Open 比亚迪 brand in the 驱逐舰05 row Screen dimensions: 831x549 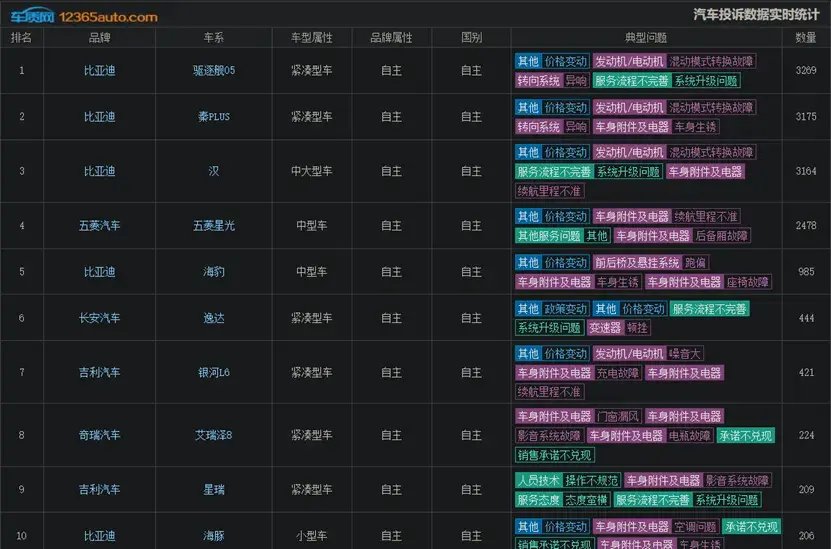click(99, 70)
